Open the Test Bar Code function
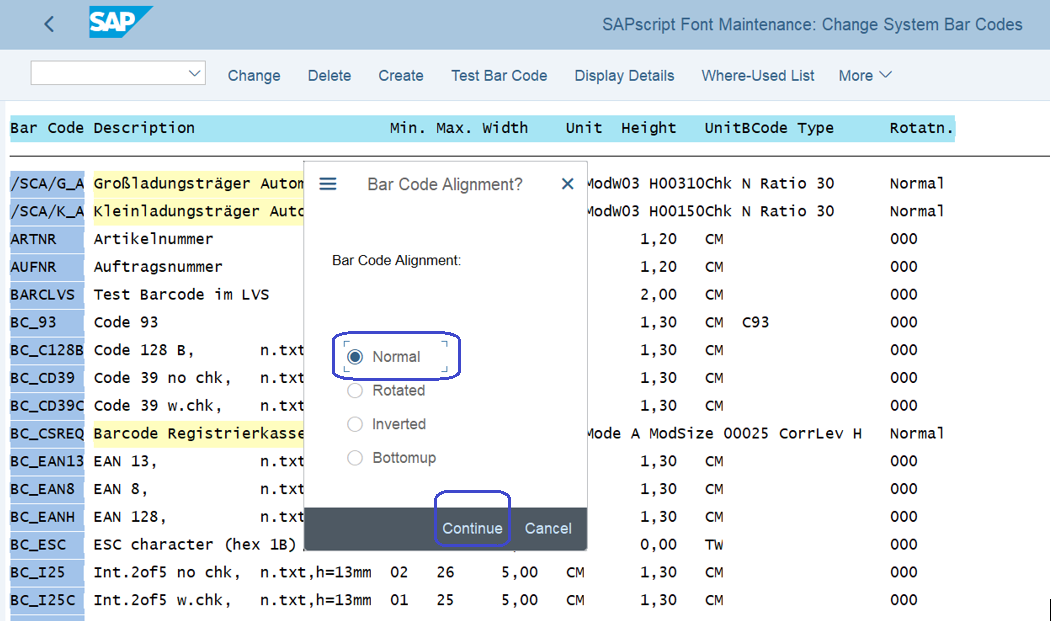 (x=499, y=75)
